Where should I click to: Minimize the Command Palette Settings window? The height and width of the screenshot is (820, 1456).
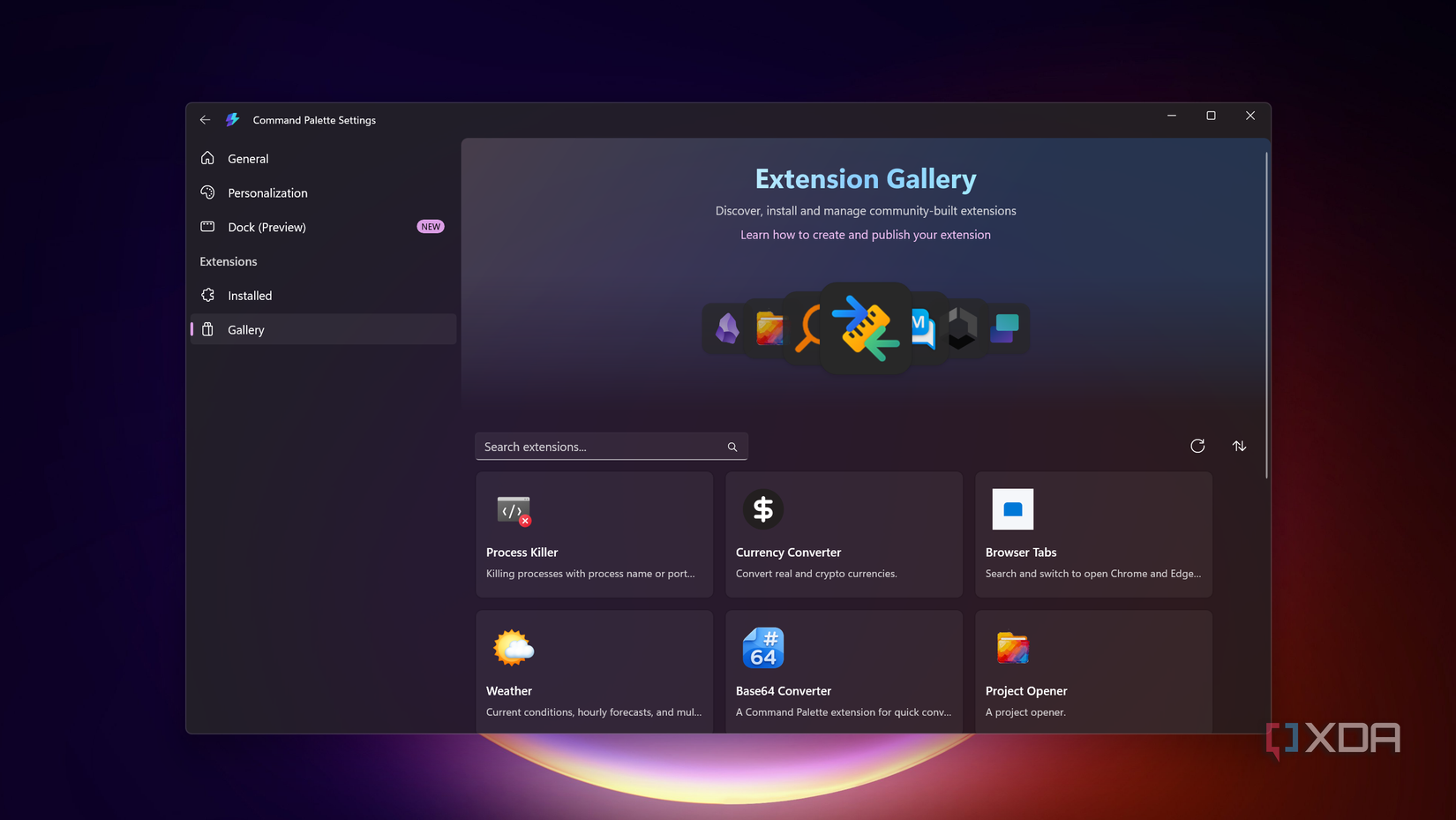point(1172,116)
